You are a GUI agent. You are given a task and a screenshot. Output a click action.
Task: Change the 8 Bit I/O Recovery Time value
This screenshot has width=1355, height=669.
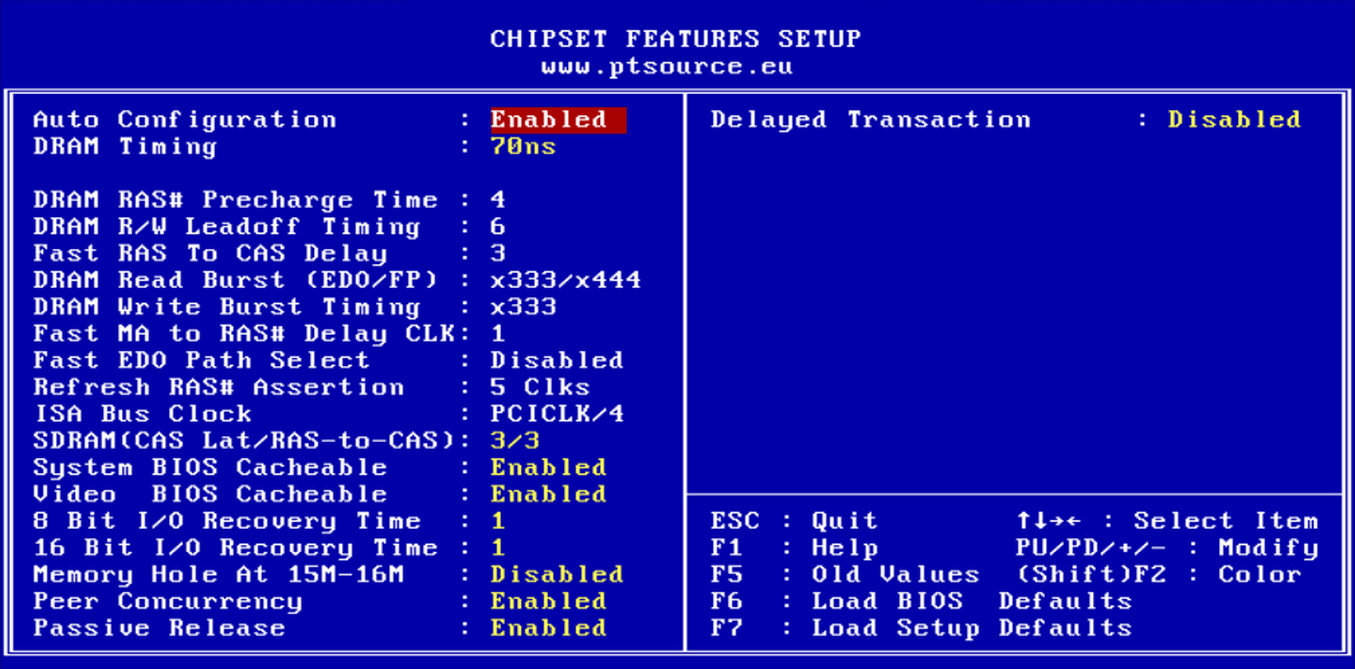click(498, 521)
